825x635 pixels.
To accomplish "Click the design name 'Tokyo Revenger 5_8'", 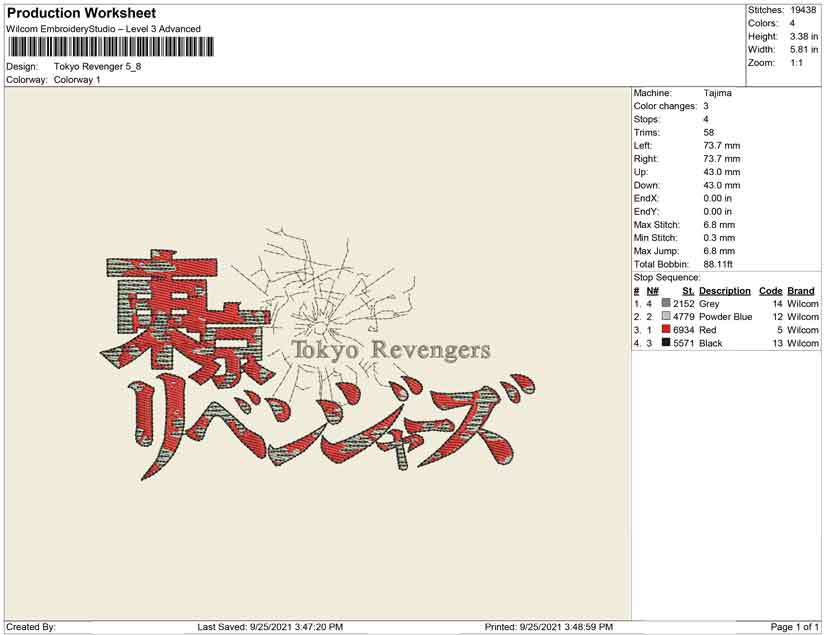I will 97,66.
